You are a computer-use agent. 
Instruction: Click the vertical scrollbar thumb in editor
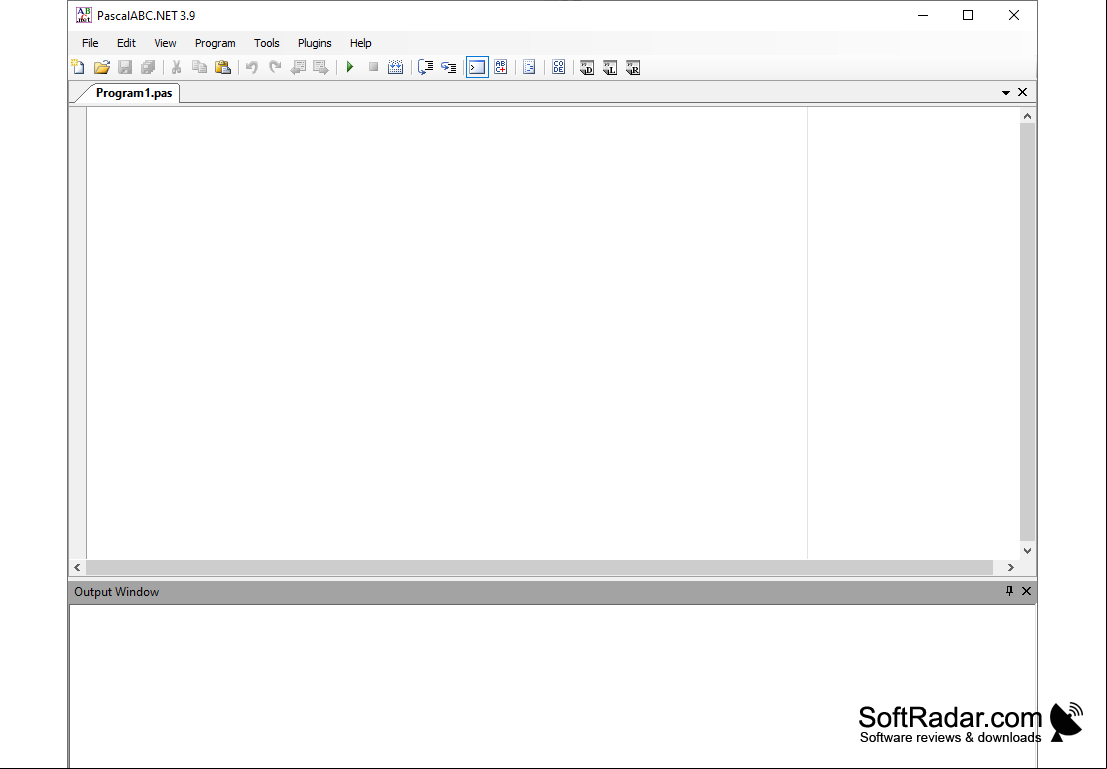1027,333
